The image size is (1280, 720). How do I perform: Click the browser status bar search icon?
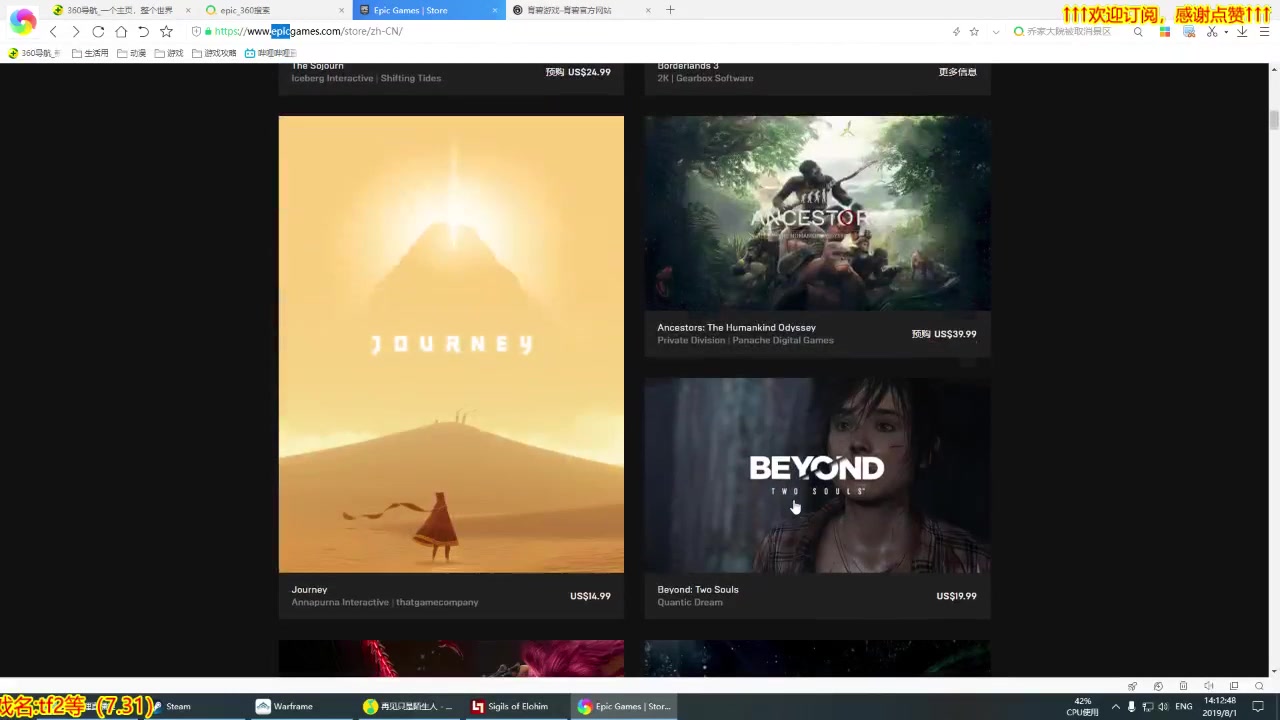coord(1259,686)
